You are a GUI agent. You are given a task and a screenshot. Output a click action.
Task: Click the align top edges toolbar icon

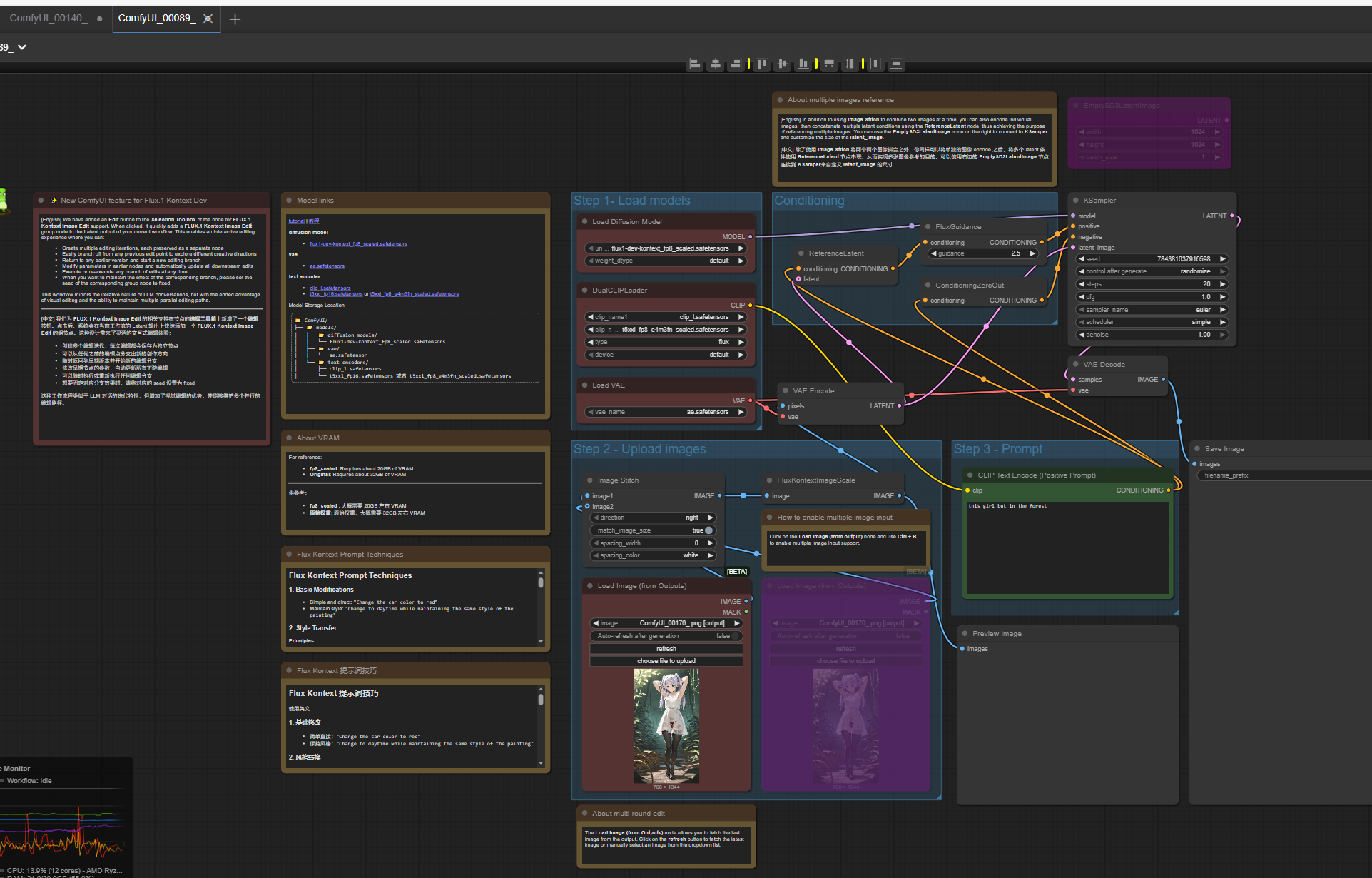pyautogui.click(x=762, y=64)
